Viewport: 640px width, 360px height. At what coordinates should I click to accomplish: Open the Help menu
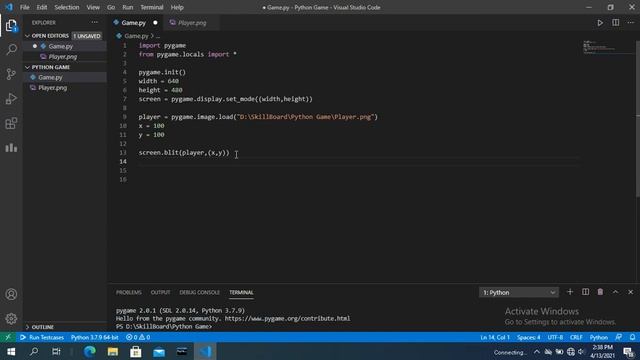tap(177, 7)
